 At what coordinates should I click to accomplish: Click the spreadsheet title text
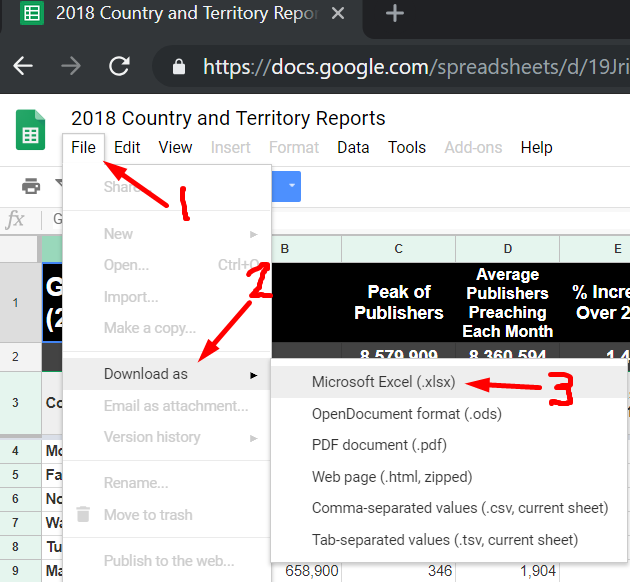tap(228, 118)
